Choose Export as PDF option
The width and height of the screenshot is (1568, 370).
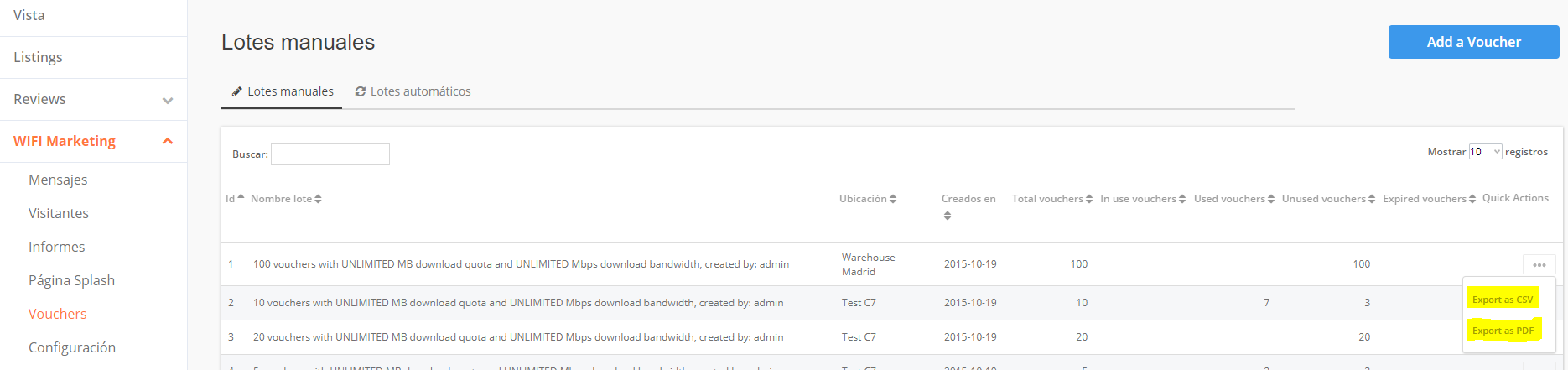click(1503, 331)
